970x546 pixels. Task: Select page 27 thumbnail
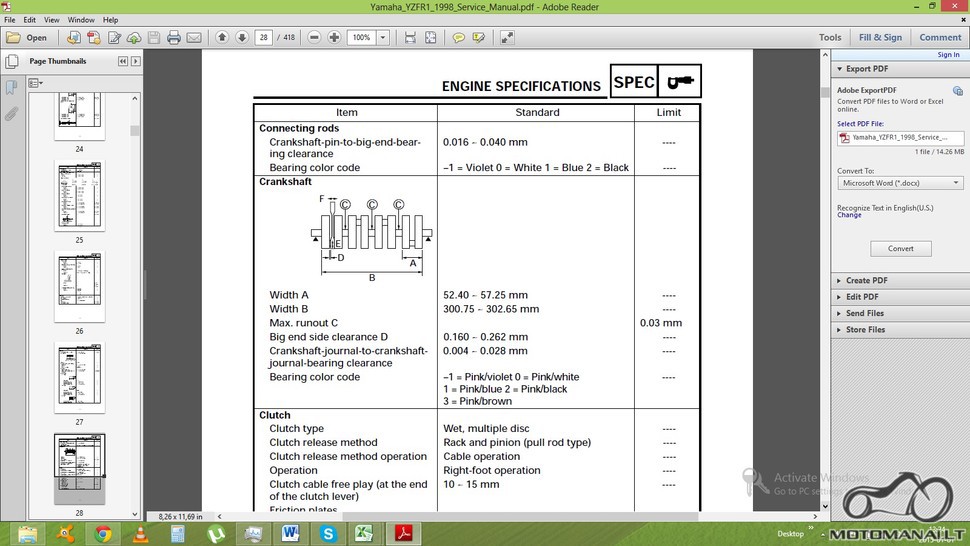[79, 378]
